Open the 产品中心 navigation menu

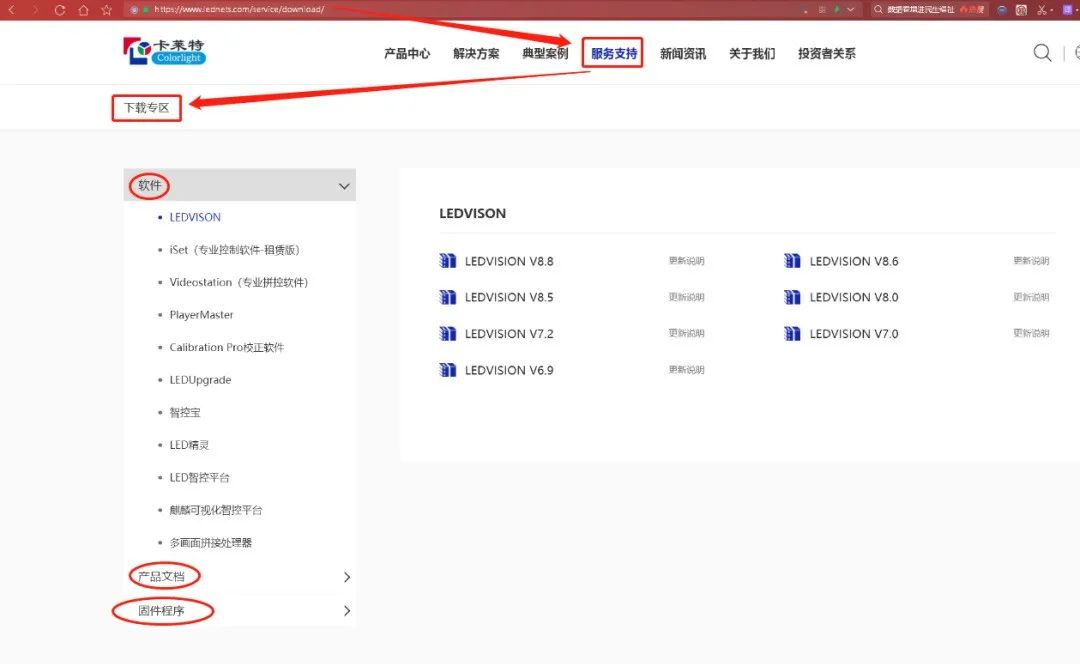pos(407,54)
